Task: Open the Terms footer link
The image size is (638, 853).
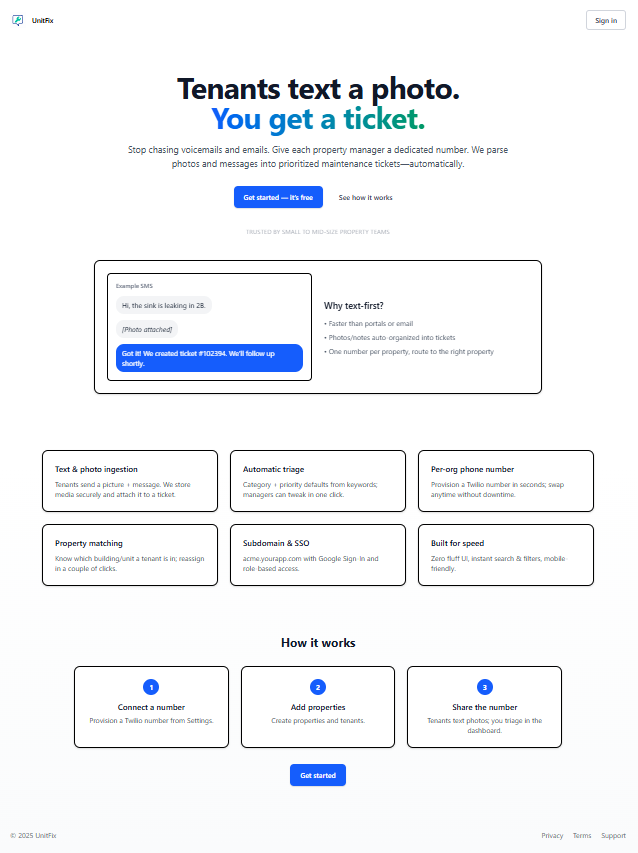Action: (582, 835)
